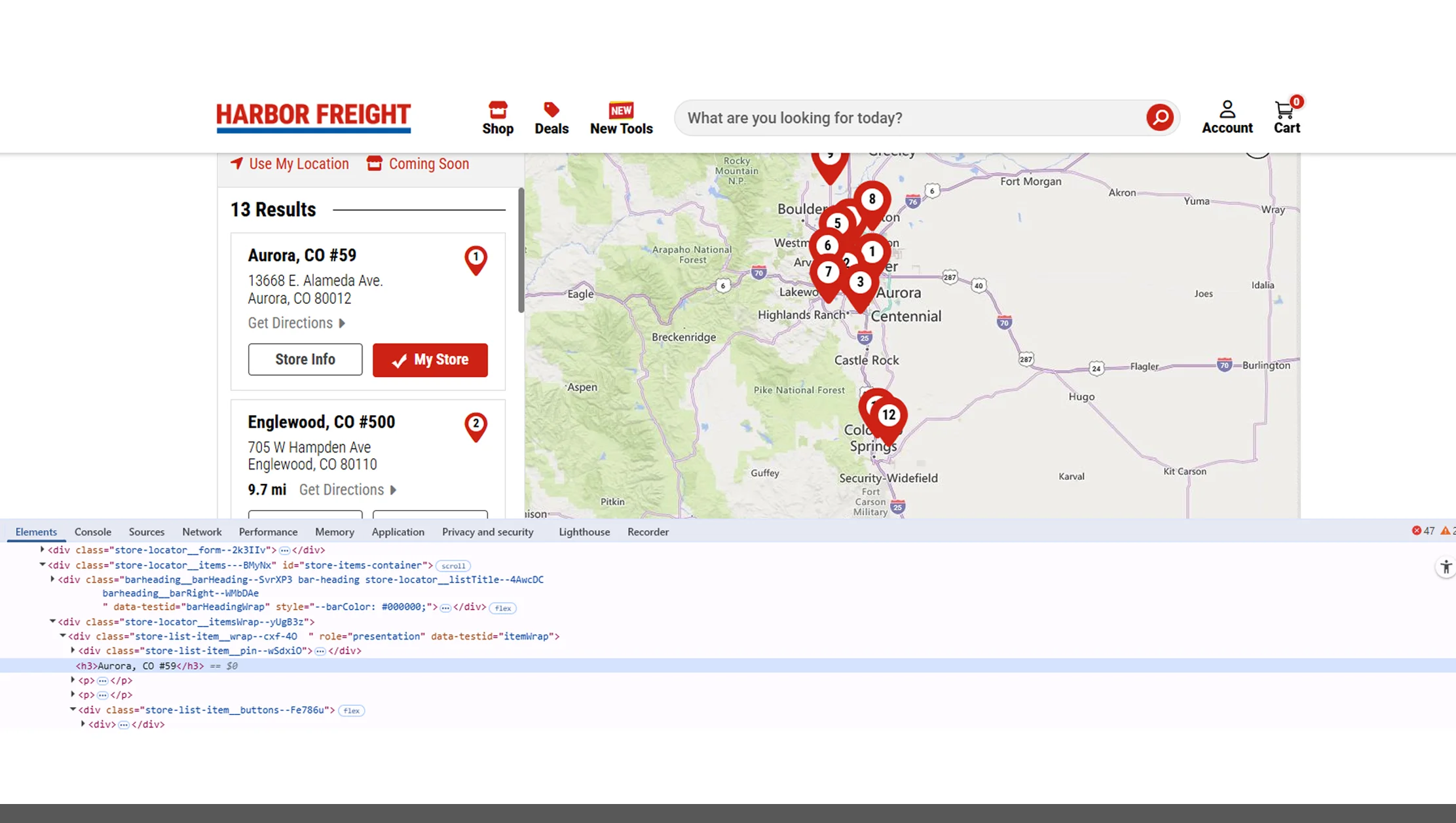Open the Deals tag icon
Image resolution: width=1456 pixels, height=823 pixels.
point(551,119)
